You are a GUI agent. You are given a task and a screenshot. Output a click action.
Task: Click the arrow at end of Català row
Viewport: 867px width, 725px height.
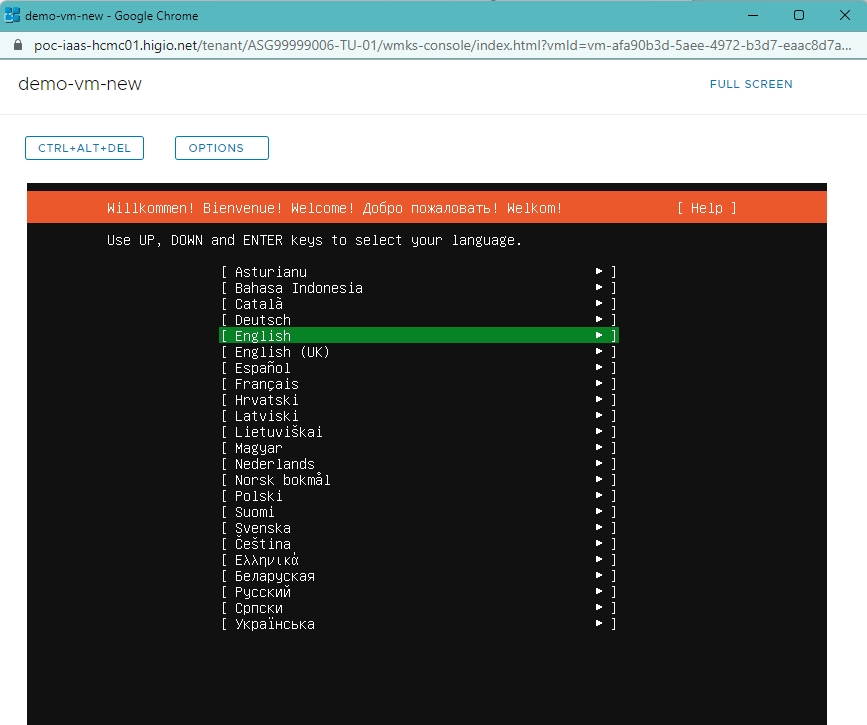[x=599, y=304]
